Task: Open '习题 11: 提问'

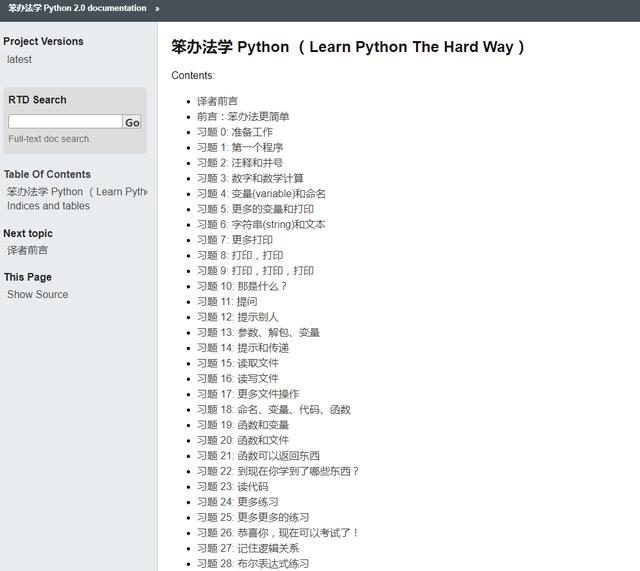Action: (227, 302)
